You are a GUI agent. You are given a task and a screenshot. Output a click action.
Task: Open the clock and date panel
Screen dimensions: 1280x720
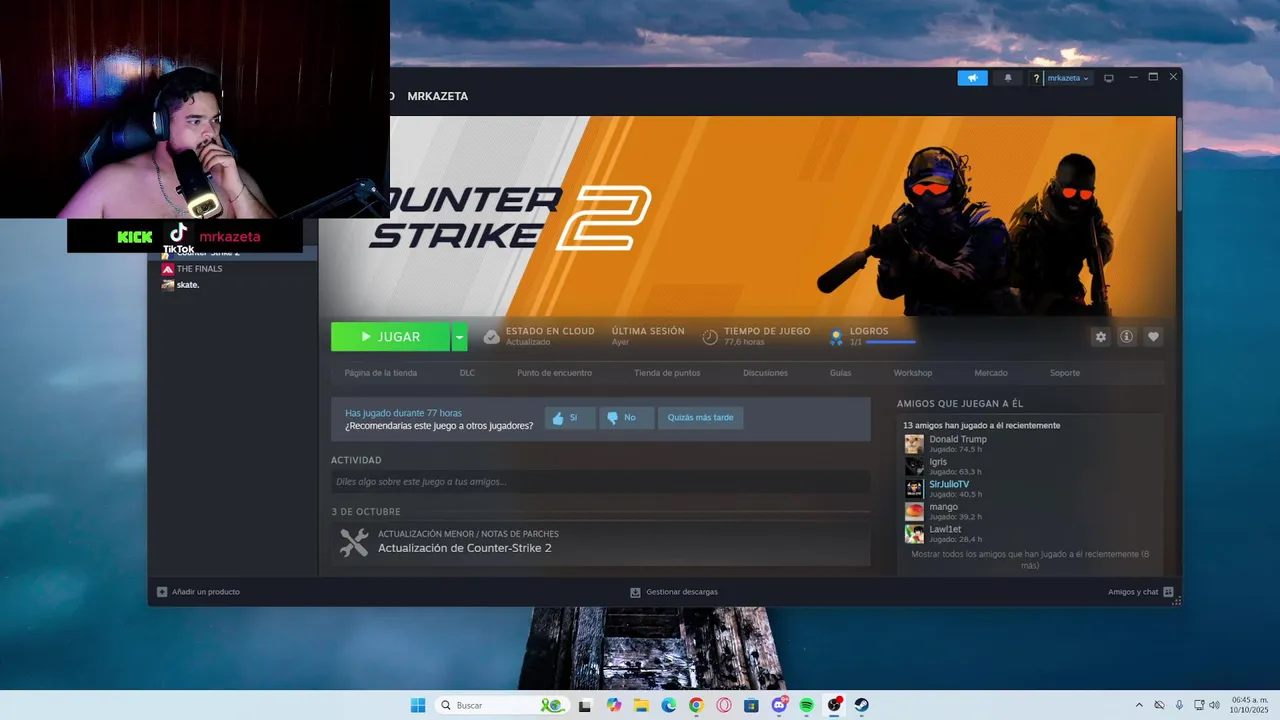[x=1250, y=705]
